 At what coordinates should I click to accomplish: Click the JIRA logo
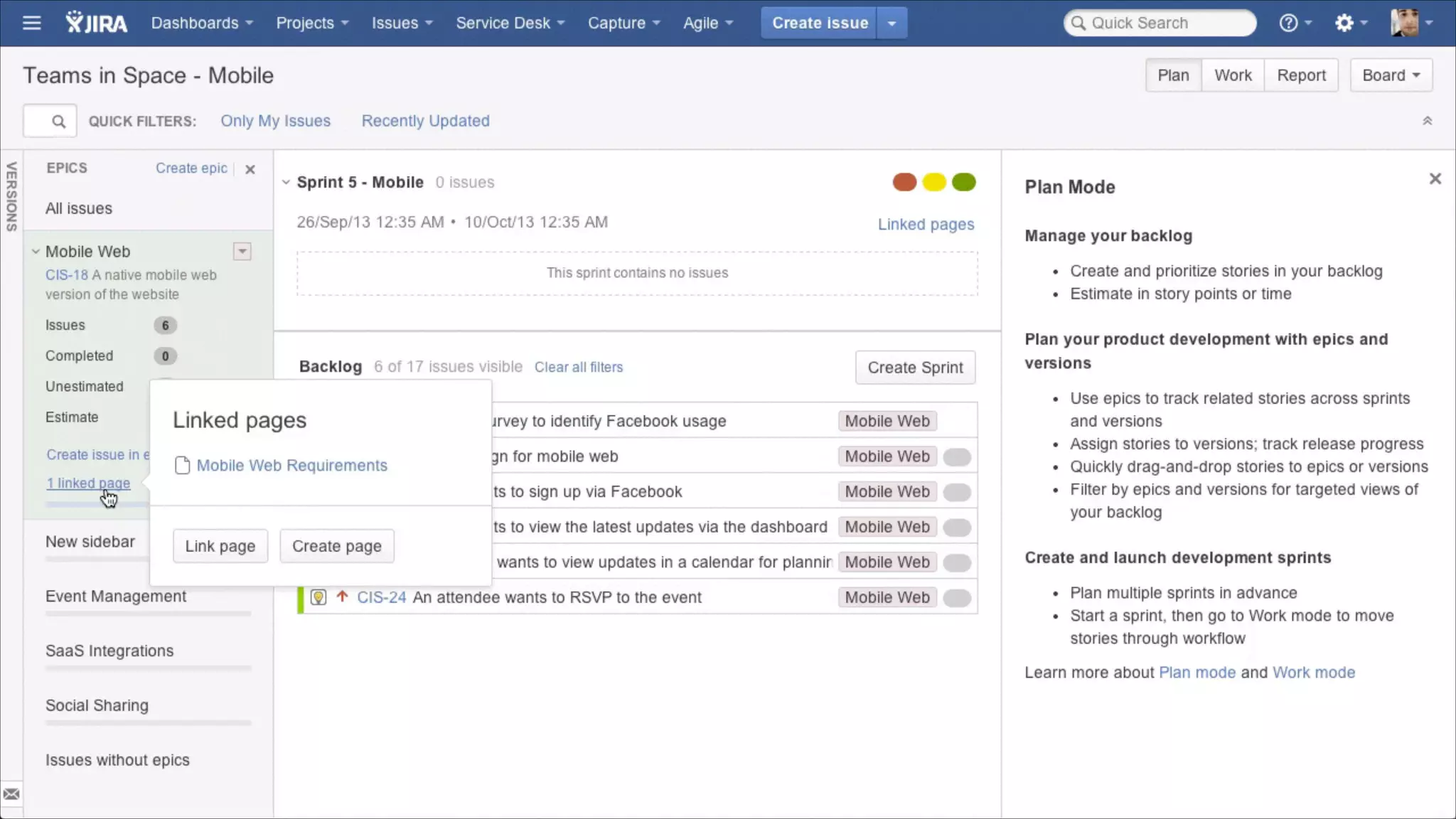tap(97, 23)
